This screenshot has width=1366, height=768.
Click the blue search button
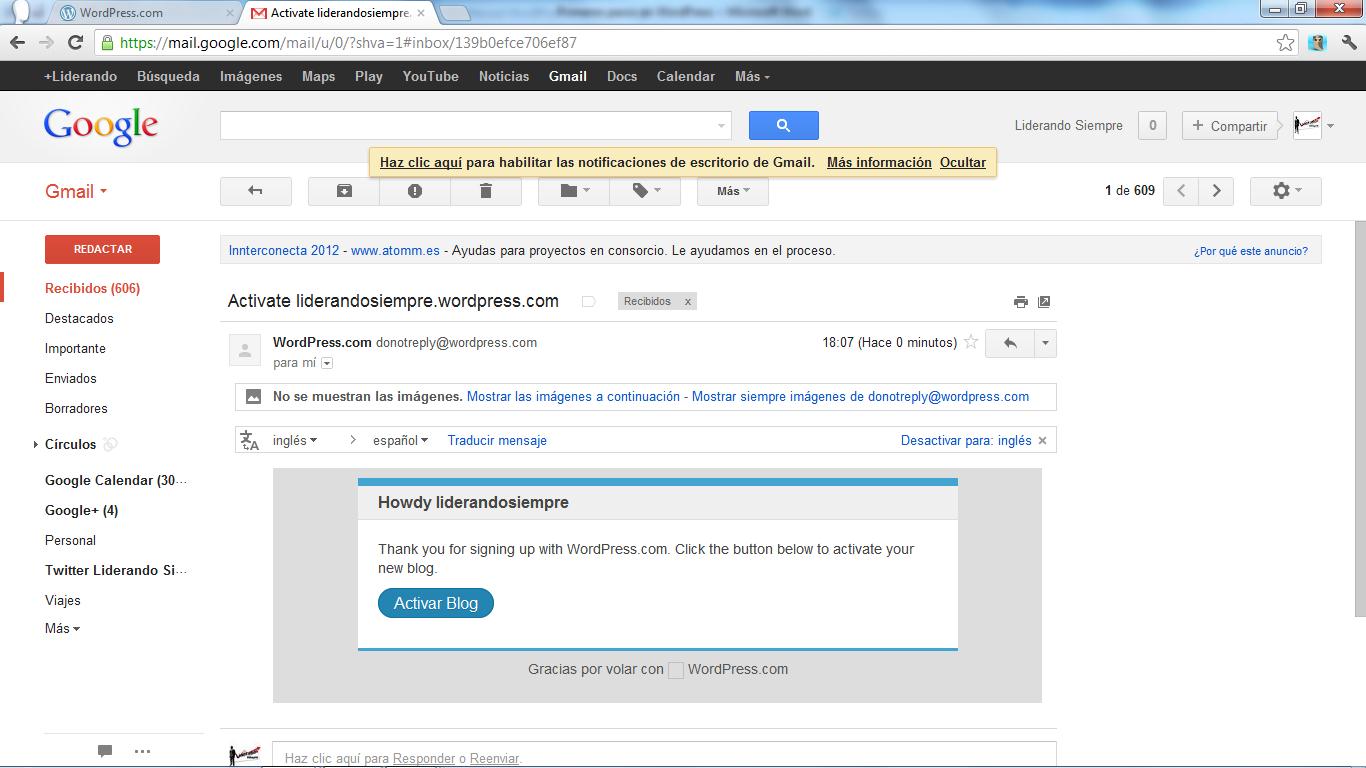(784, 125)
